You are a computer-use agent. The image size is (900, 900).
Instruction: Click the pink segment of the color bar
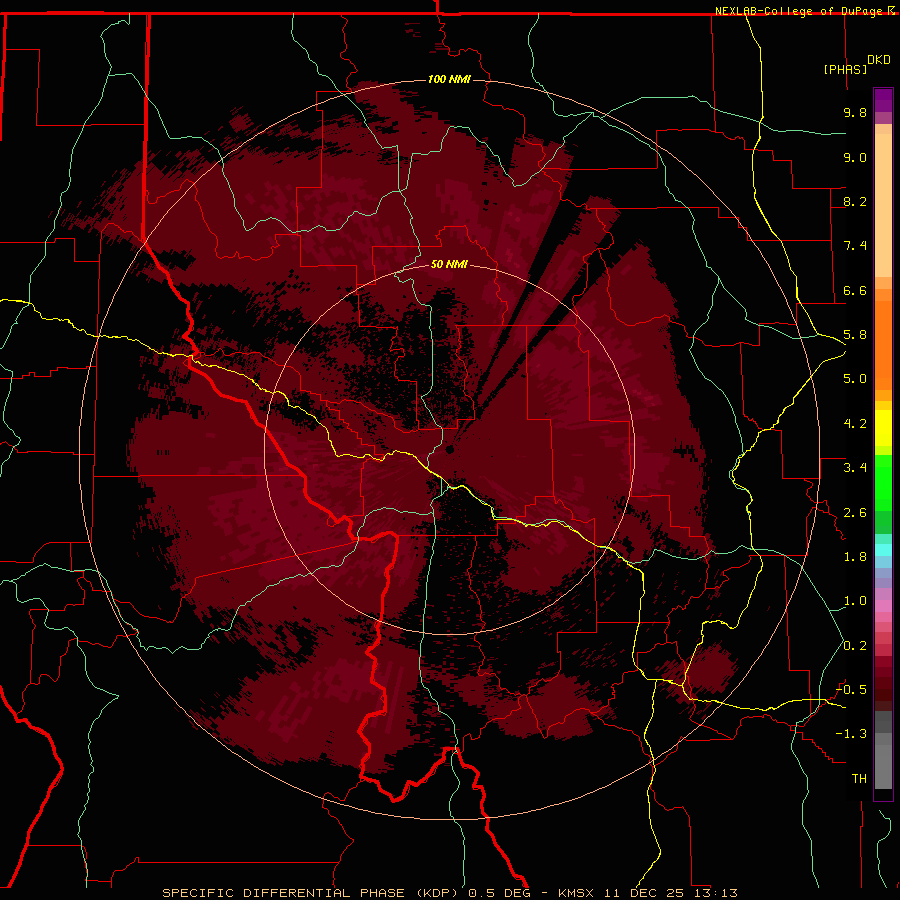[x=883, y=606]
